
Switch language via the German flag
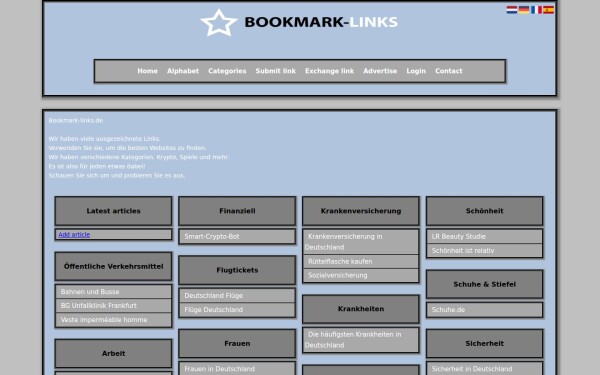524,10
